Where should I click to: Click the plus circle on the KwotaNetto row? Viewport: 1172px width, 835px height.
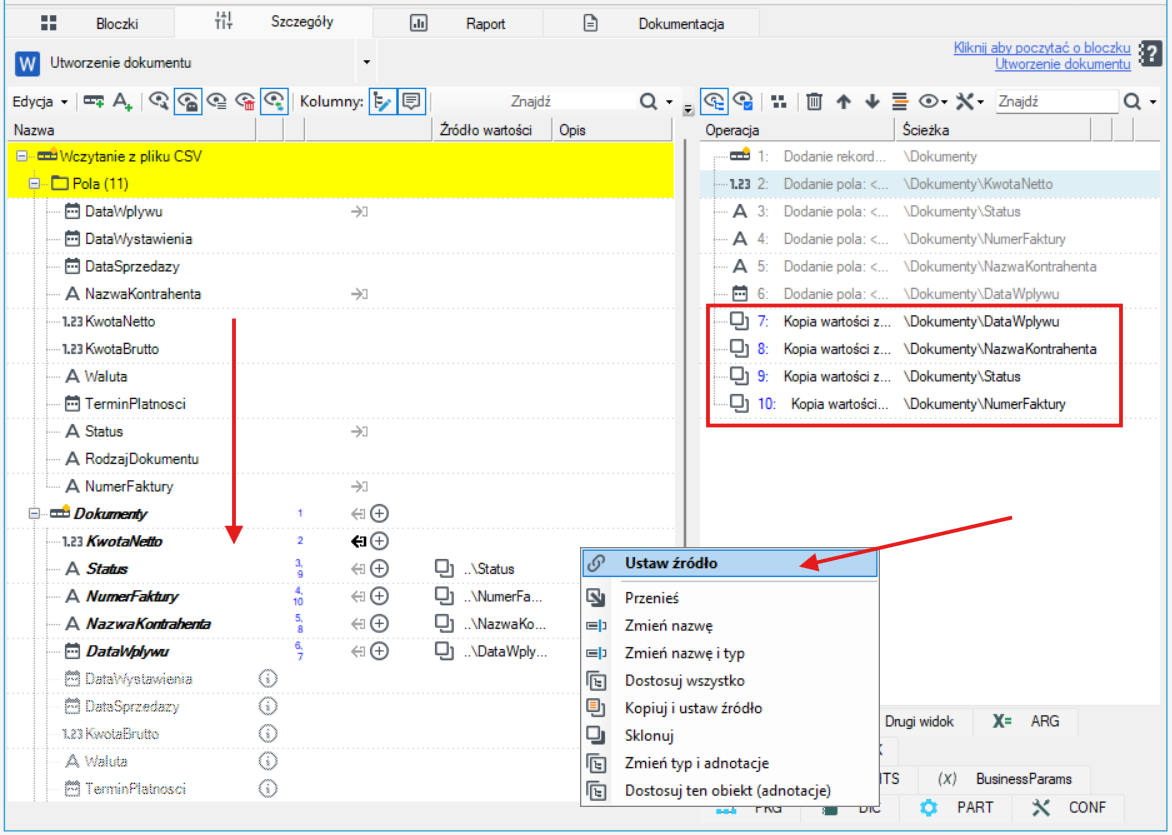coord(380,541)
